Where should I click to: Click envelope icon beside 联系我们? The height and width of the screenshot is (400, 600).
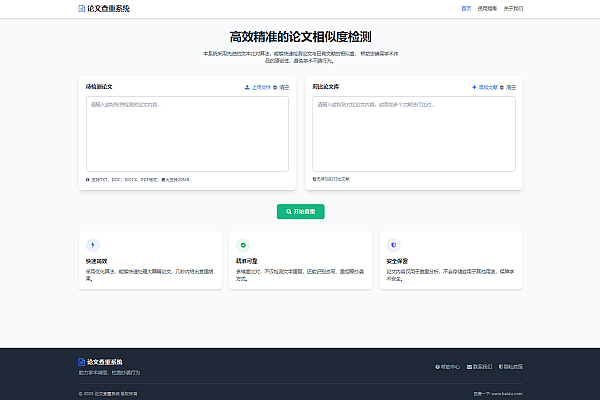coord(469,367)
